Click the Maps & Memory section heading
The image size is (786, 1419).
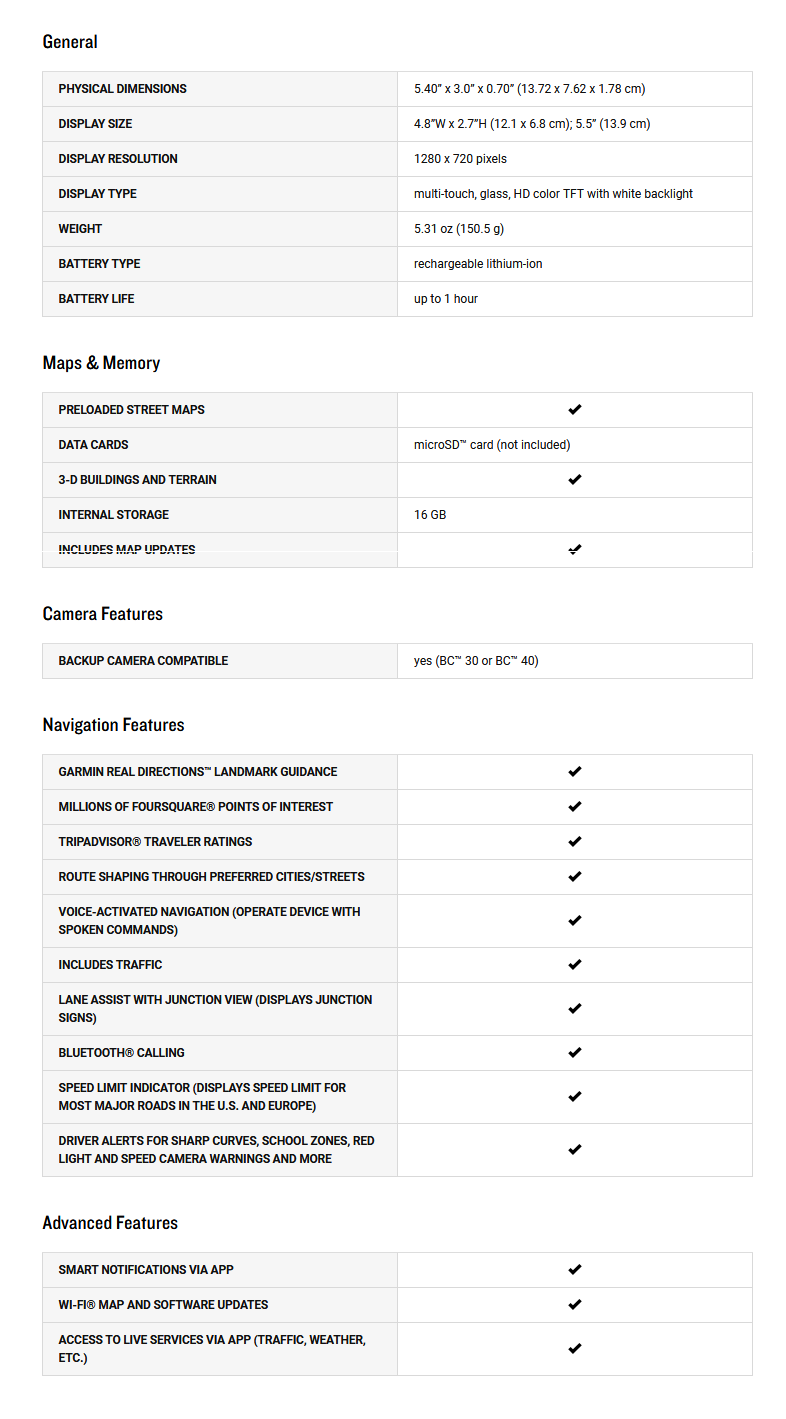pyautogui.click(x=101, y=363)
